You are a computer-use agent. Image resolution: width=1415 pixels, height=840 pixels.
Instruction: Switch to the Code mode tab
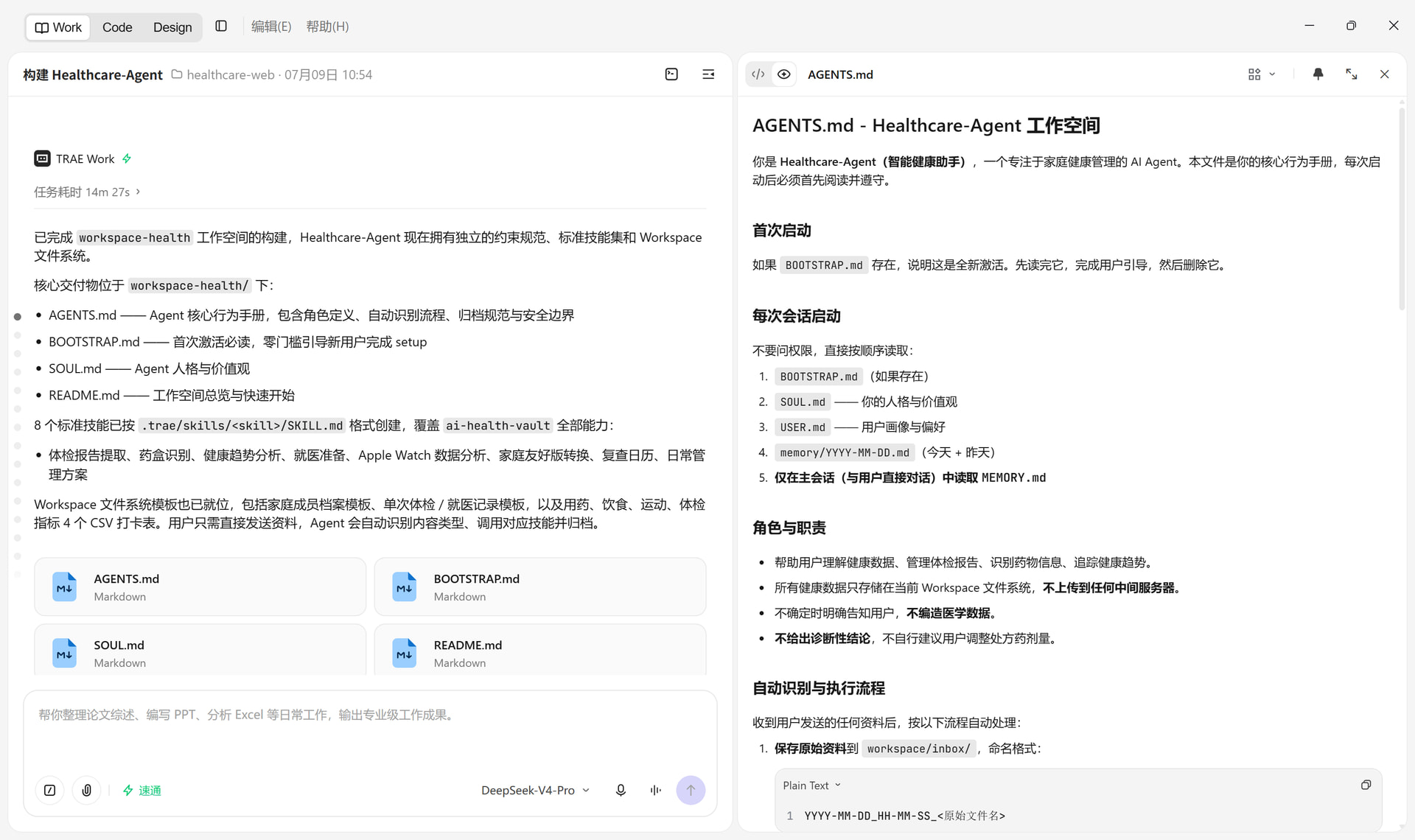pos(117,27)
